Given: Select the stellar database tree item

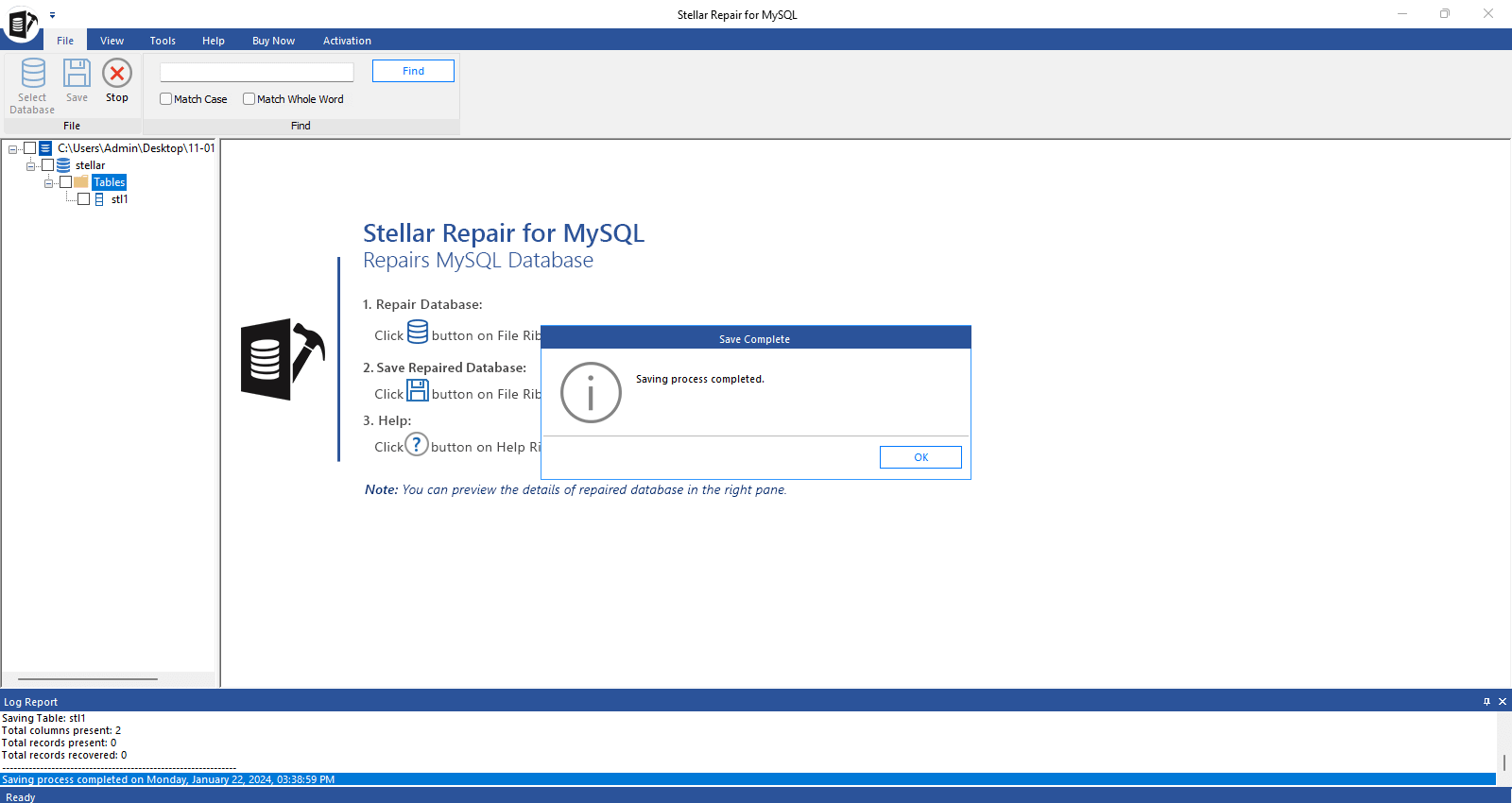Looking at the screenshot, I should click(90, 165).
